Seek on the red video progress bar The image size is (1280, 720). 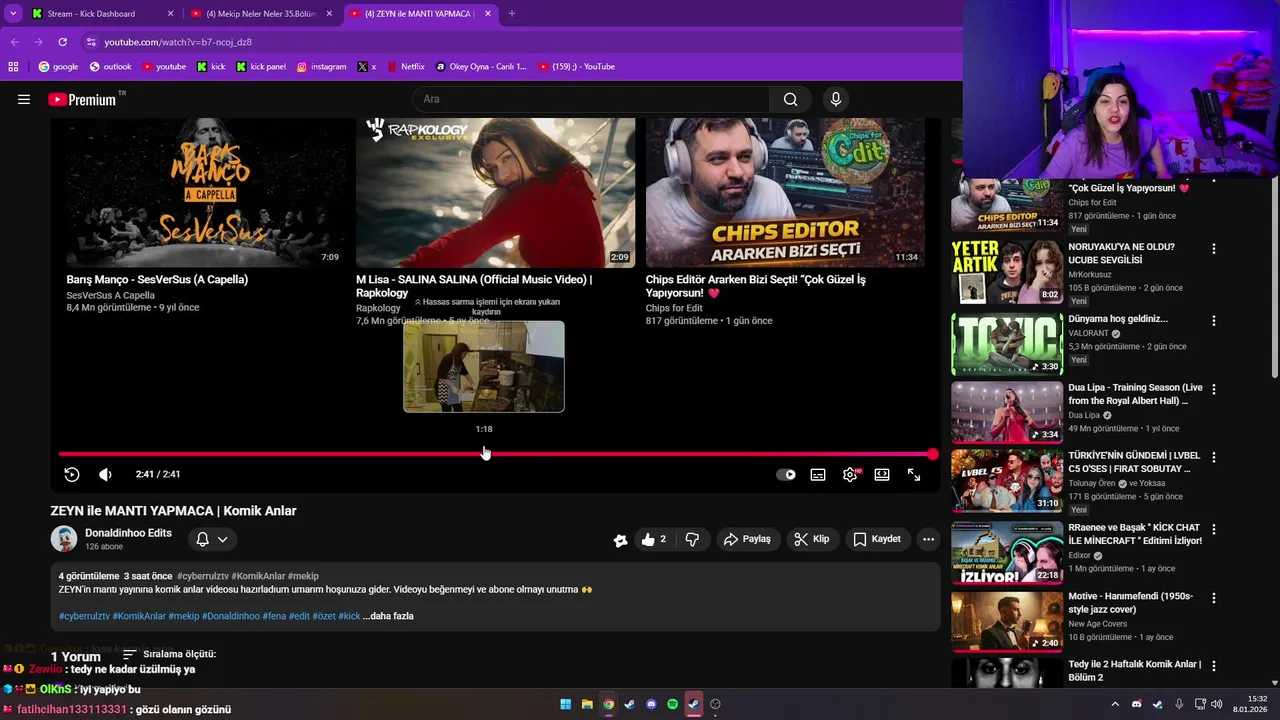(x=495, y=454)
